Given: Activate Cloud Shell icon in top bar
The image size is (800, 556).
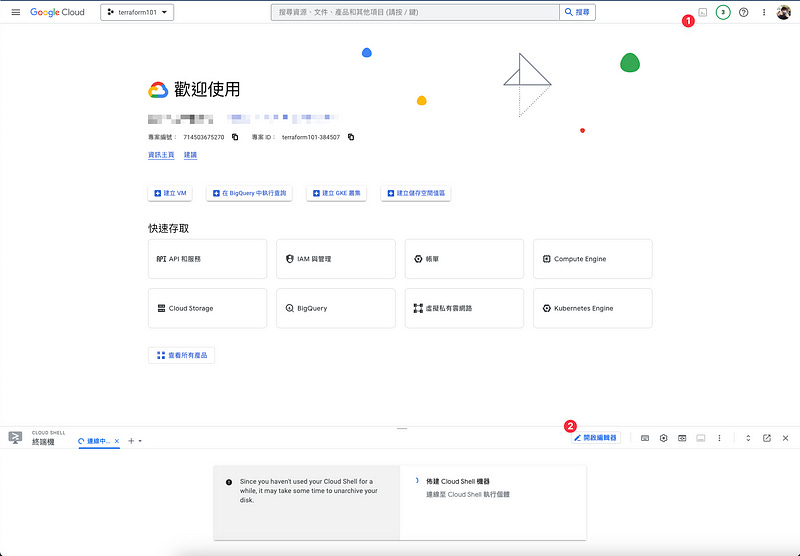Looking at the screenshot, I should coord(703,12).
